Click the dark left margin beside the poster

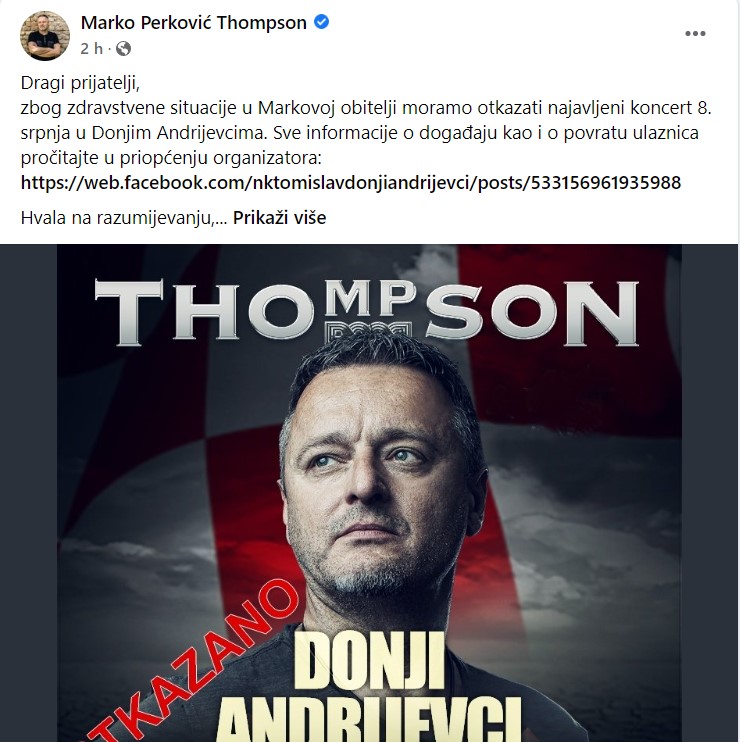pyautogui.click(x=28, y=493)
